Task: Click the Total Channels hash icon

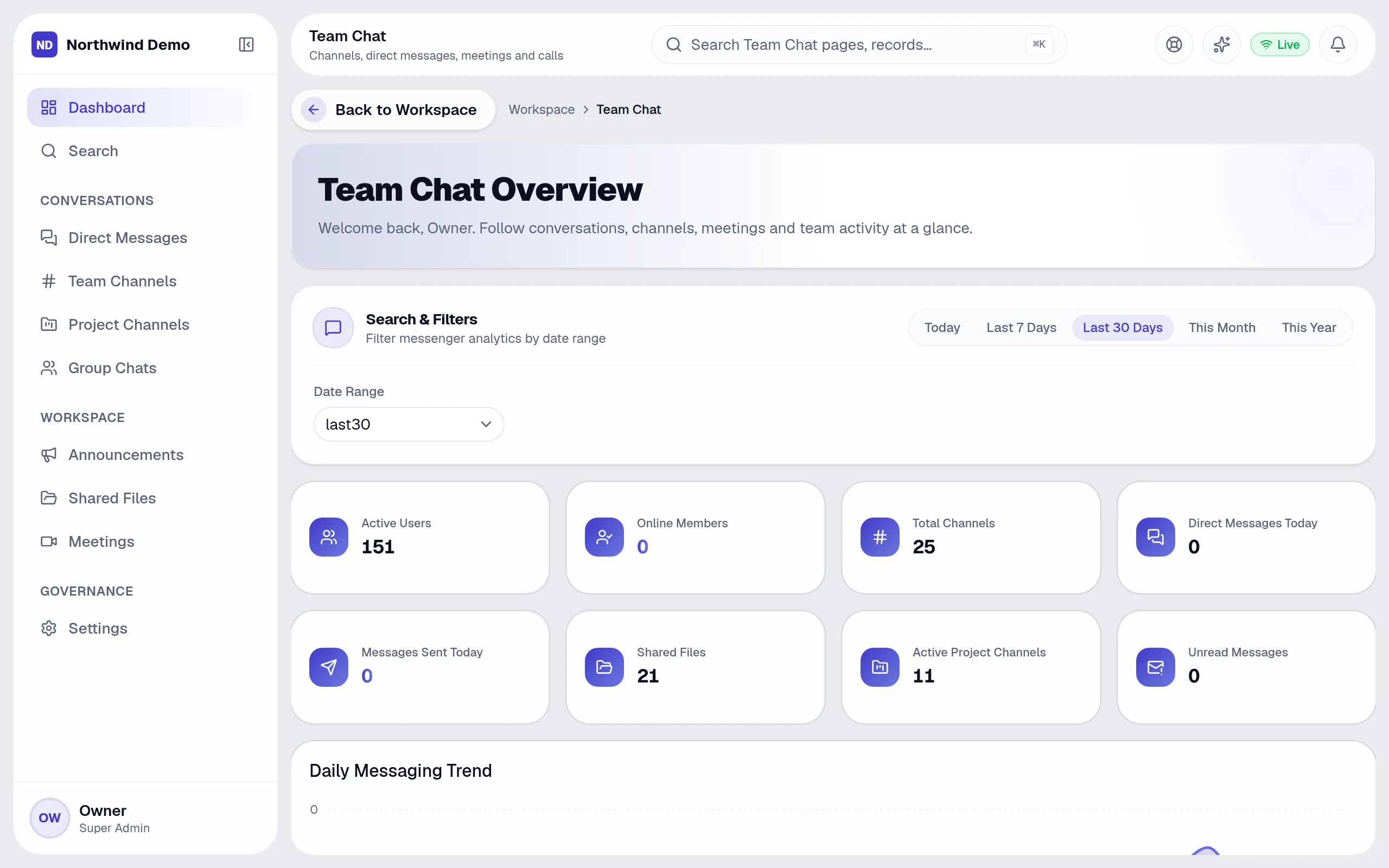Action: [x=880, y=537]
